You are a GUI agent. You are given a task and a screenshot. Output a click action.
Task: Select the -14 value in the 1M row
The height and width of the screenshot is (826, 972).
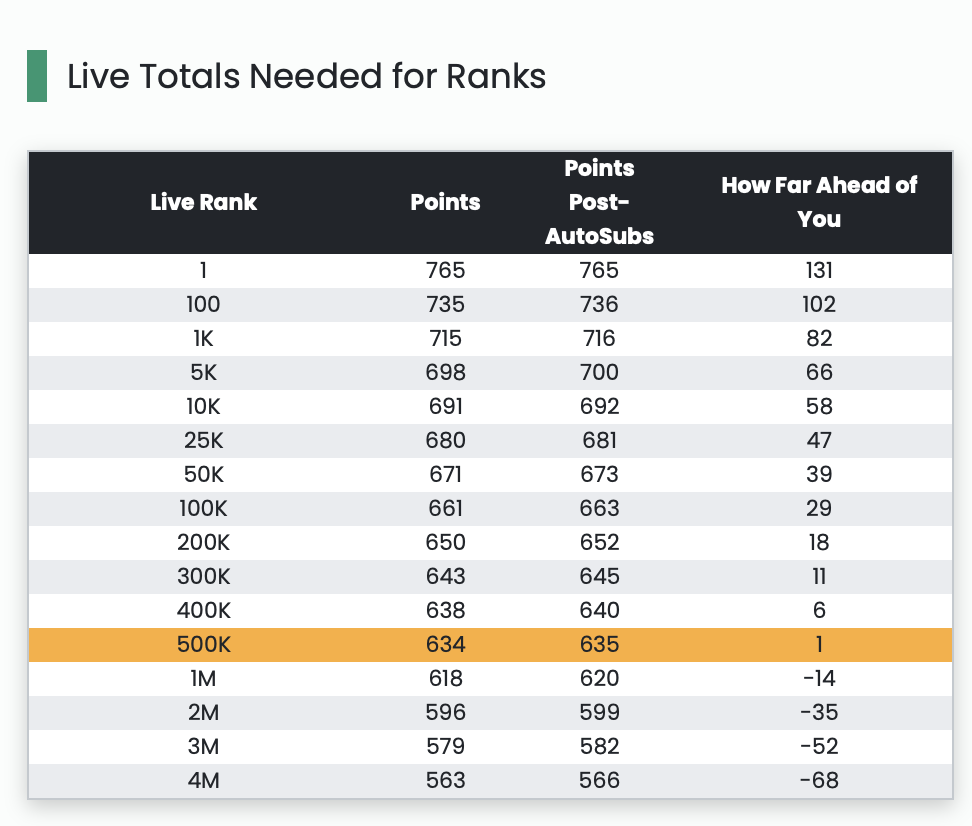[819, 679]
